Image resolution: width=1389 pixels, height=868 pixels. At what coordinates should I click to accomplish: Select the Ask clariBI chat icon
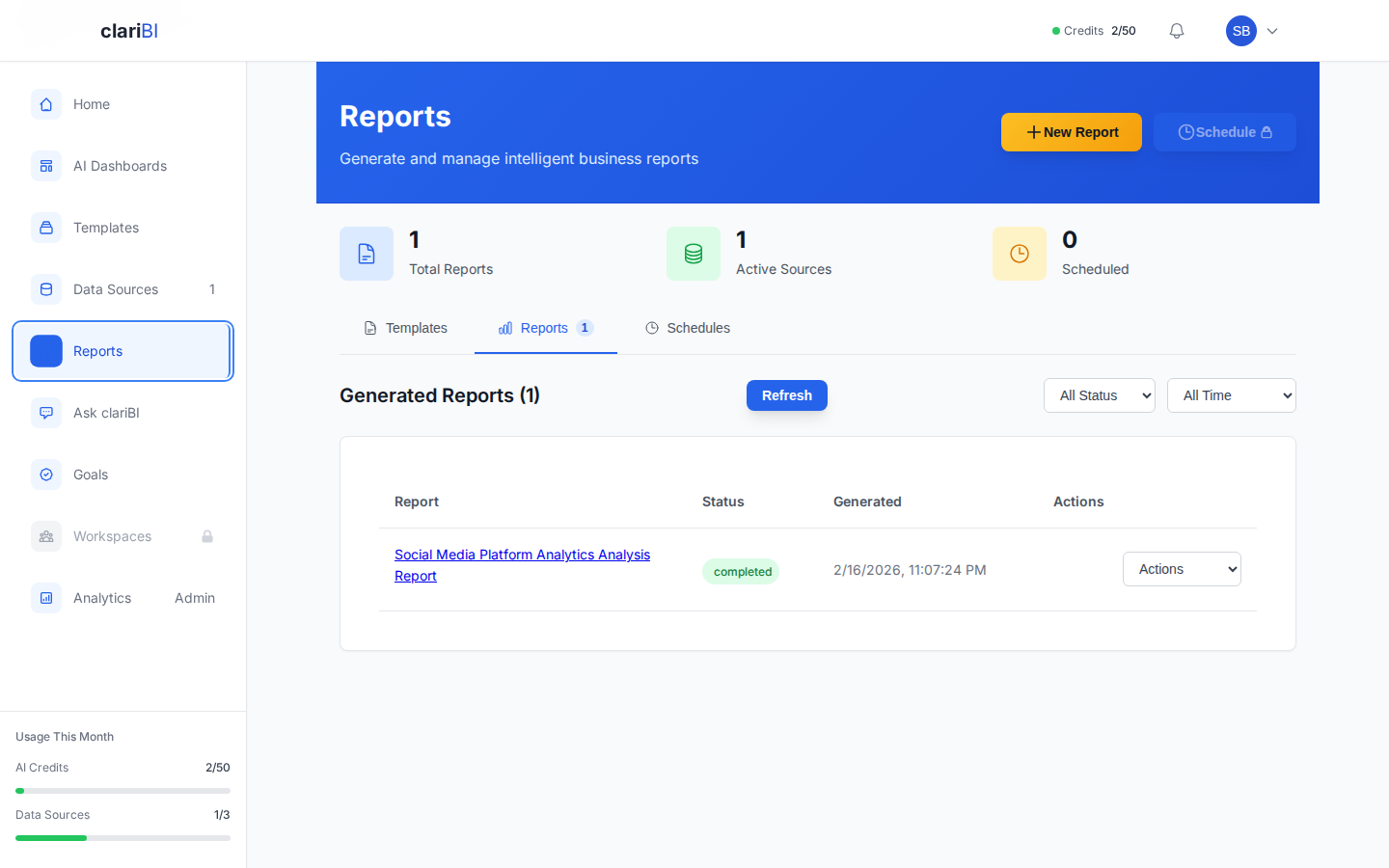point(46,413)
